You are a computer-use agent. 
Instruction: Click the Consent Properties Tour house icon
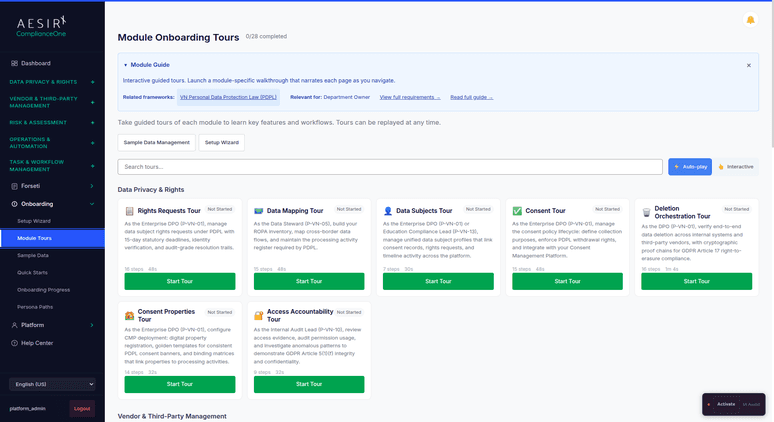(129, 315)
